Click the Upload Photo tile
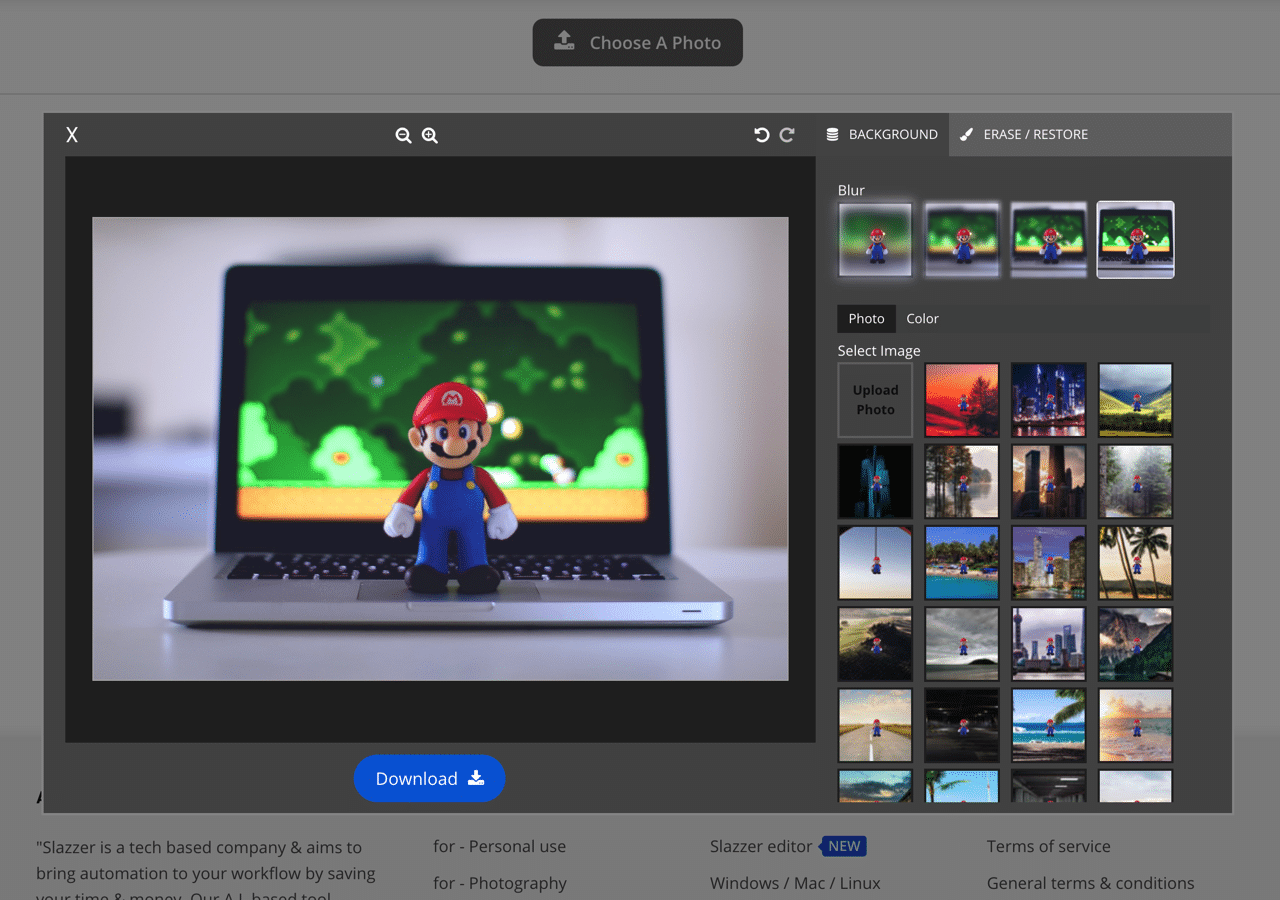 click(x=875, y=400)
